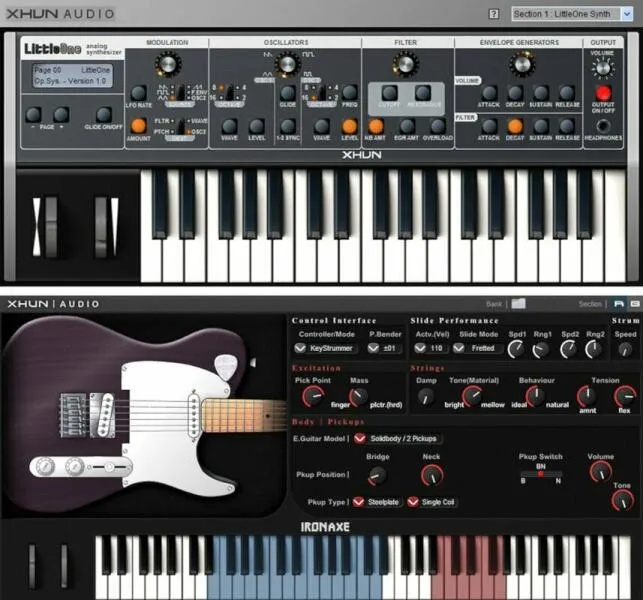Open the Bank folder icon
This screenshot has height=600, width=643.
point(518,303)
